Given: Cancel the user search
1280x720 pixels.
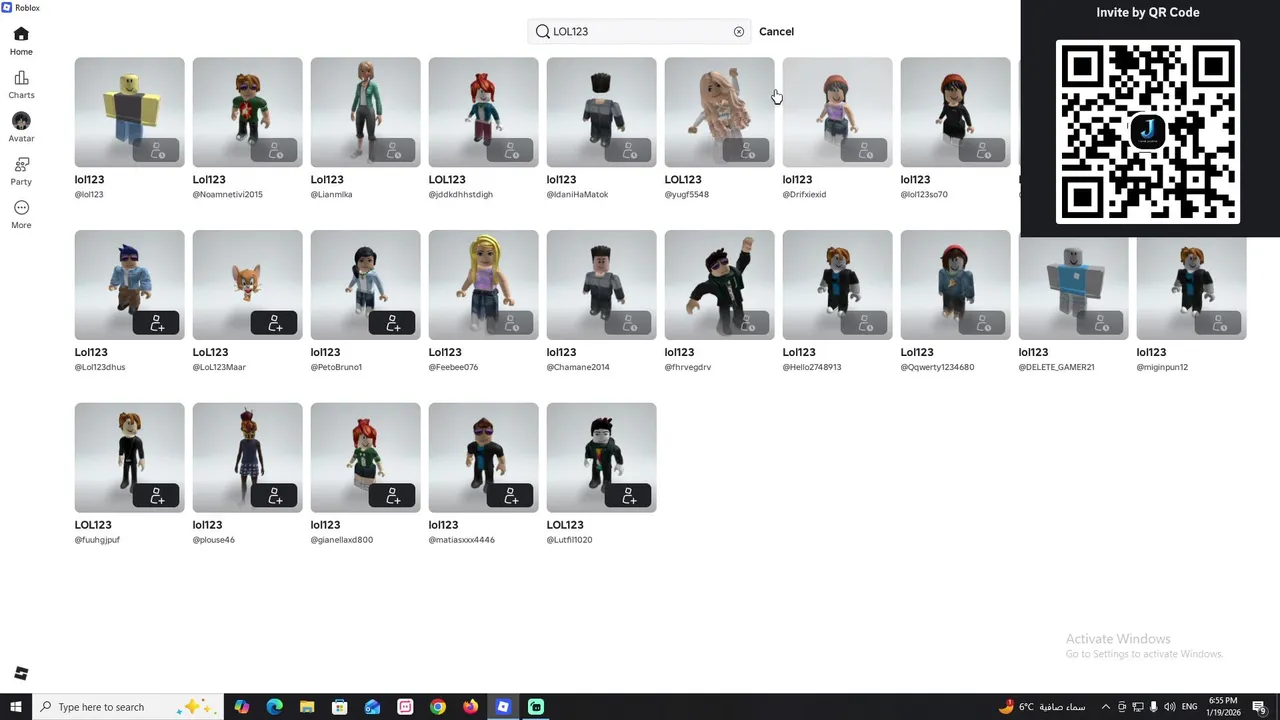Looking at the screenshot, I should click(x=776, y=32).
